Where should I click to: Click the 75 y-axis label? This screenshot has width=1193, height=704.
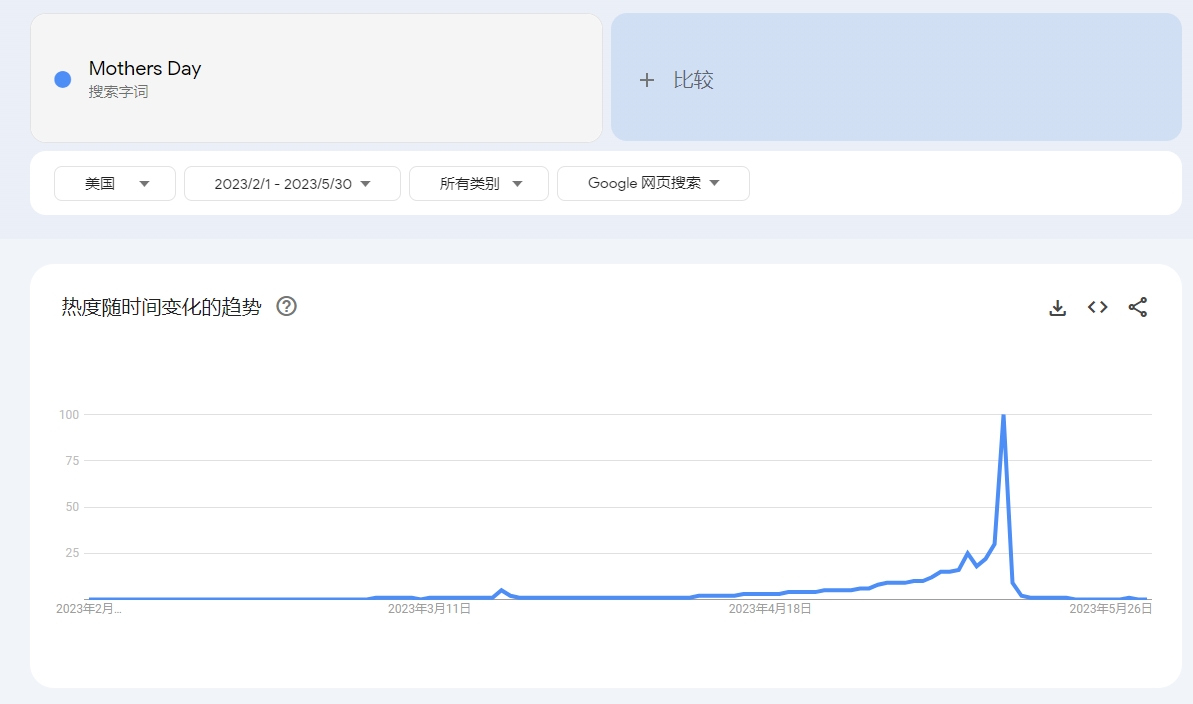point(72,460)
